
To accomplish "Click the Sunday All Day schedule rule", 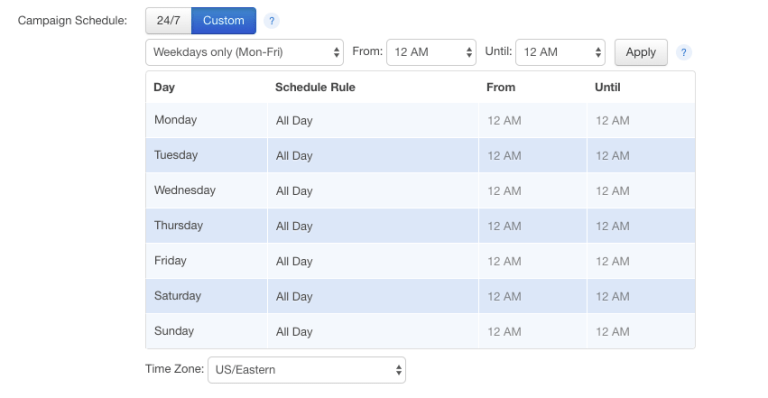I will 294,332.
